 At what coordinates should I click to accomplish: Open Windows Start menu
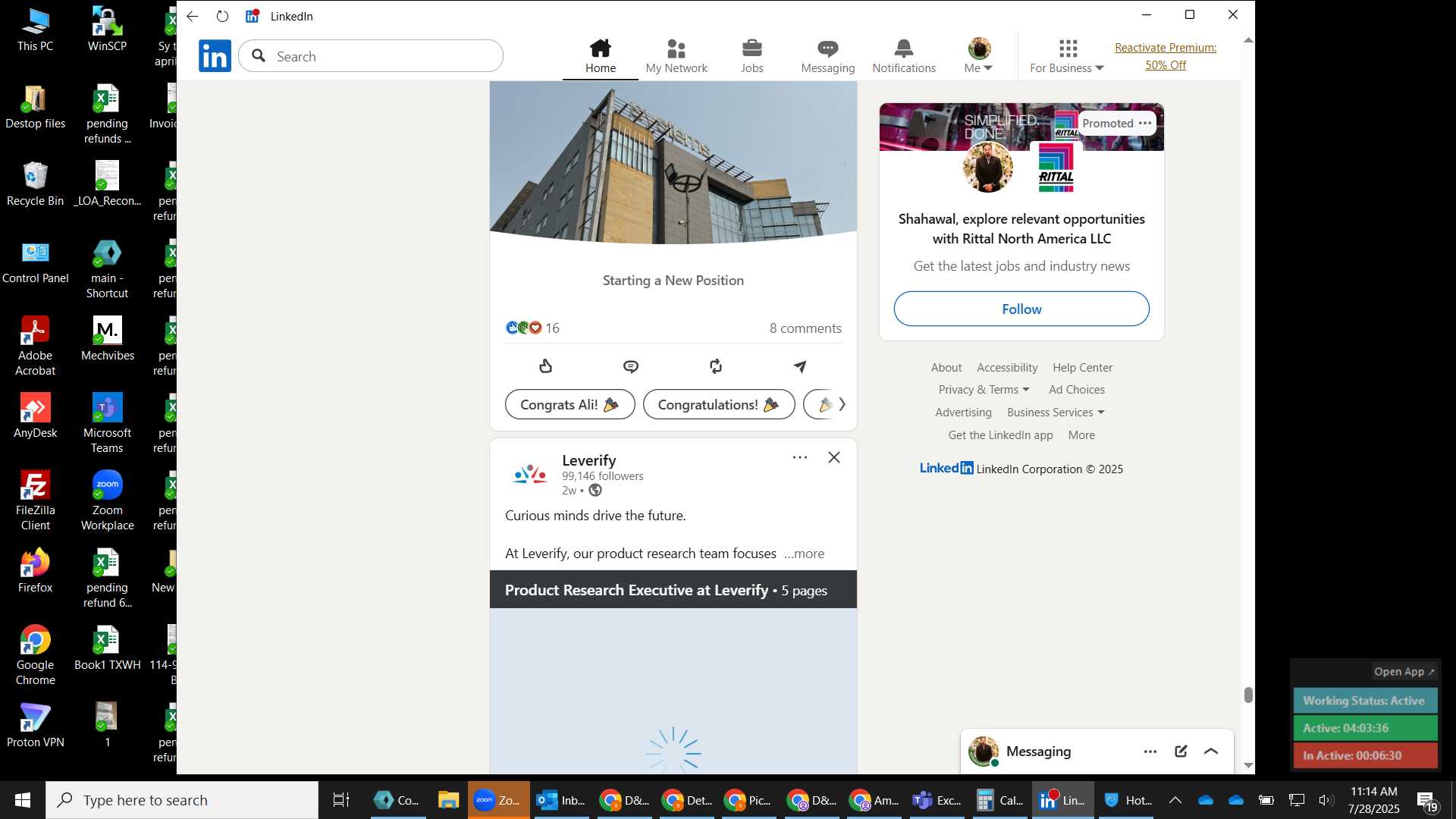click(22, 800)
